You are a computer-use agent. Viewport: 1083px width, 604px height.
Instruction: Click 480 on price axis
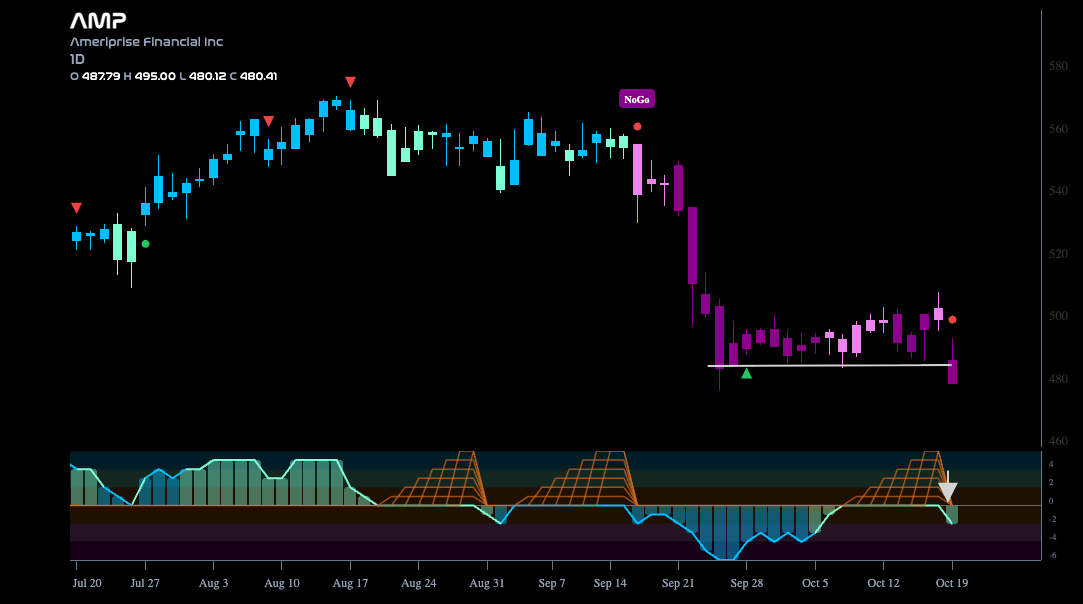[1058, 379]
